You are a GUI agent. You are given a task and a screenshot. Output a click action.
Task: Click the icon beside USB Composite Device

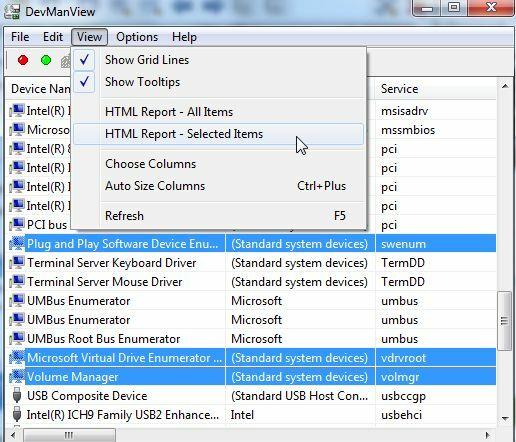pos(17,396)
